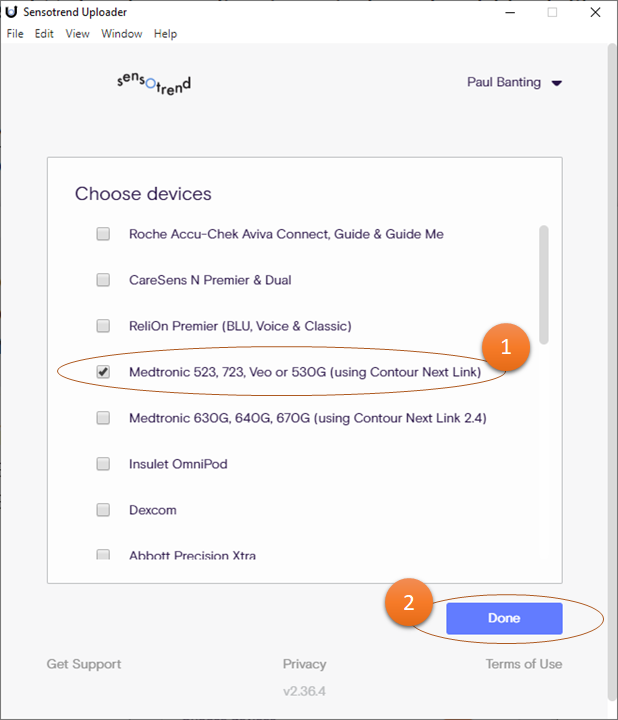
Task: Check Roche Accu-Chek Aviva Connect checkbox
Action: [103, 234]
